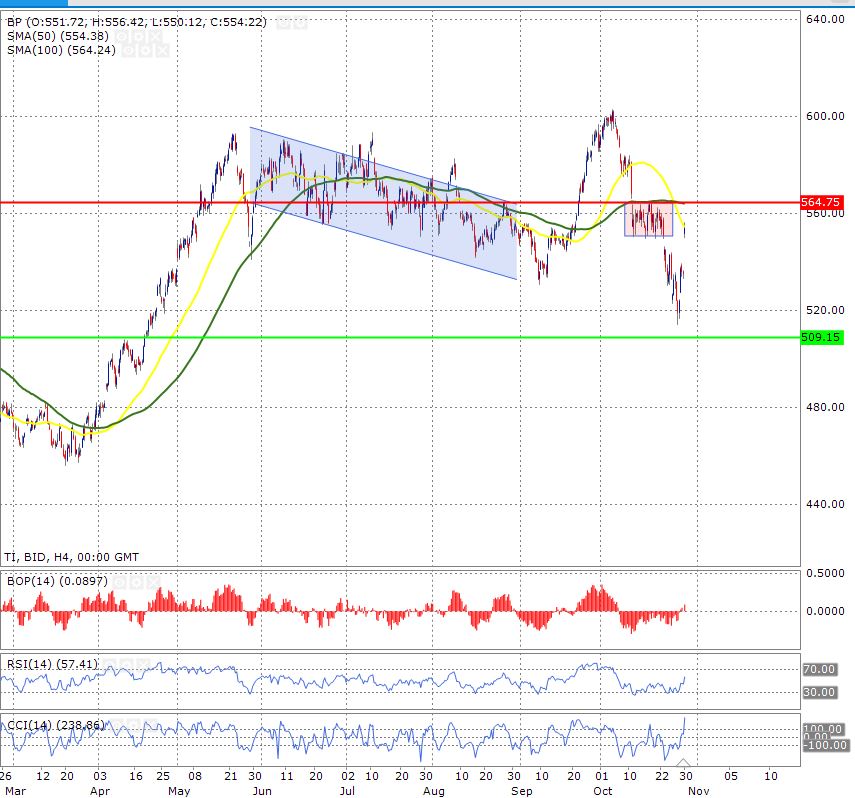855x798 pixels.
Task: Click the 520.00 price axis label
Action: coord(825,310)
